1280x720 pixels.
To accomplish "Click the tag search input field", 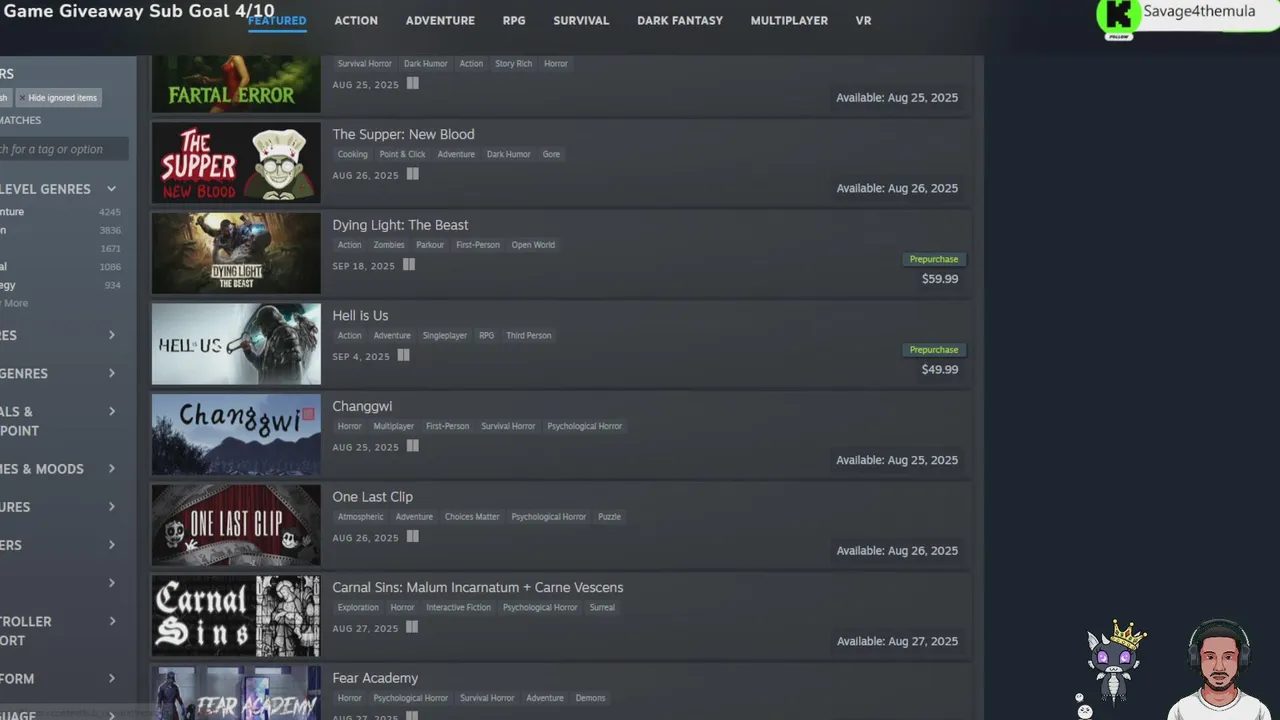I will 64,149.
